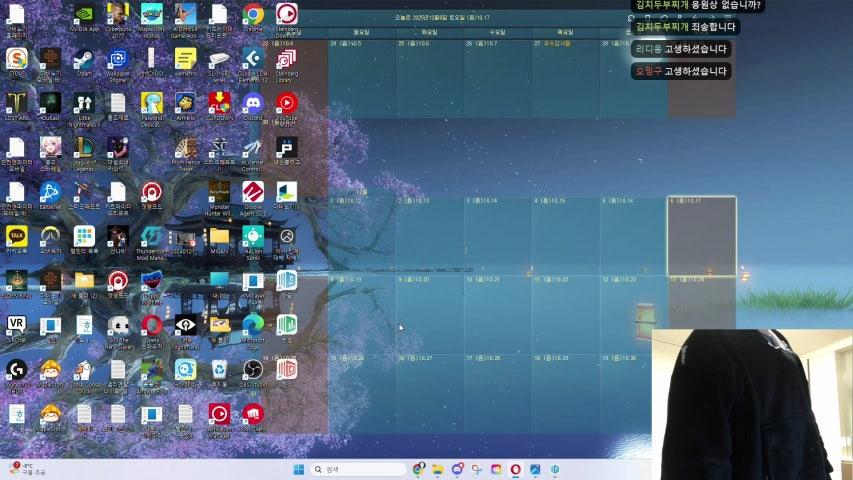
Task: Select the highlighted calendar cell for 10.17
Action: click(701, 235)
